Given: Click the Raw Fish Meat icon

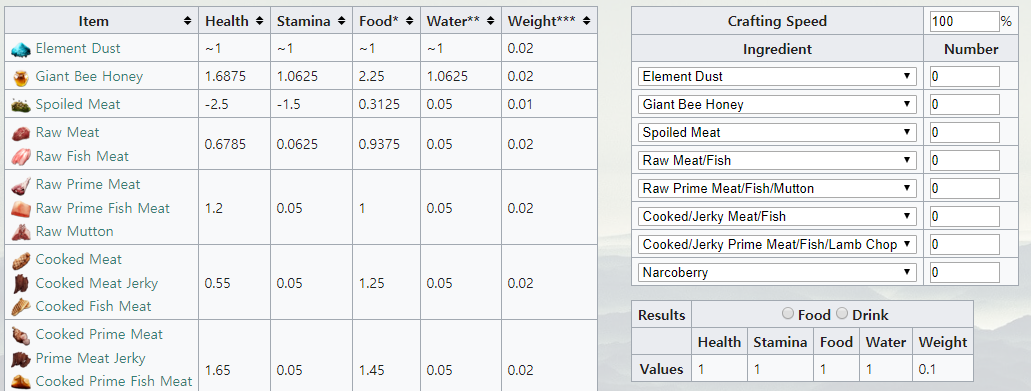Looking at the screenshot, I should click(x=21, y=157).
